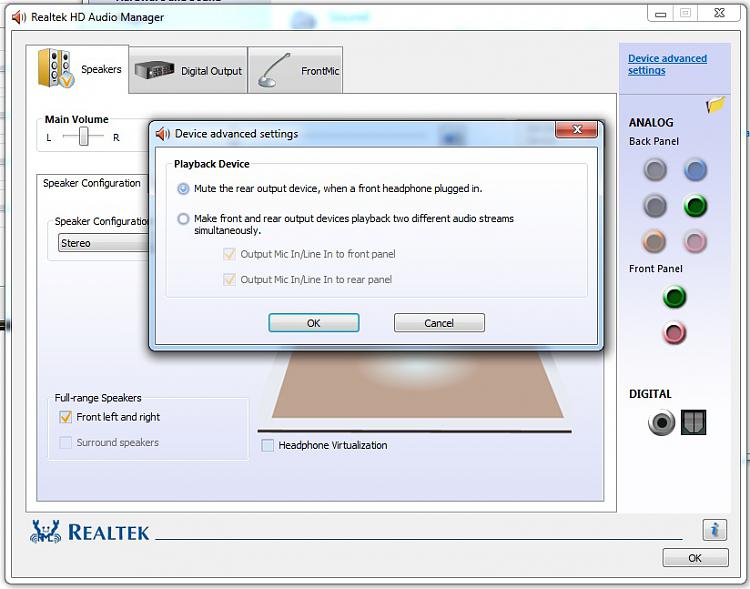Toggle 'Output Mic In/Line In to rear panel' checkbox
750x589 pixels.
pos(229,279)
